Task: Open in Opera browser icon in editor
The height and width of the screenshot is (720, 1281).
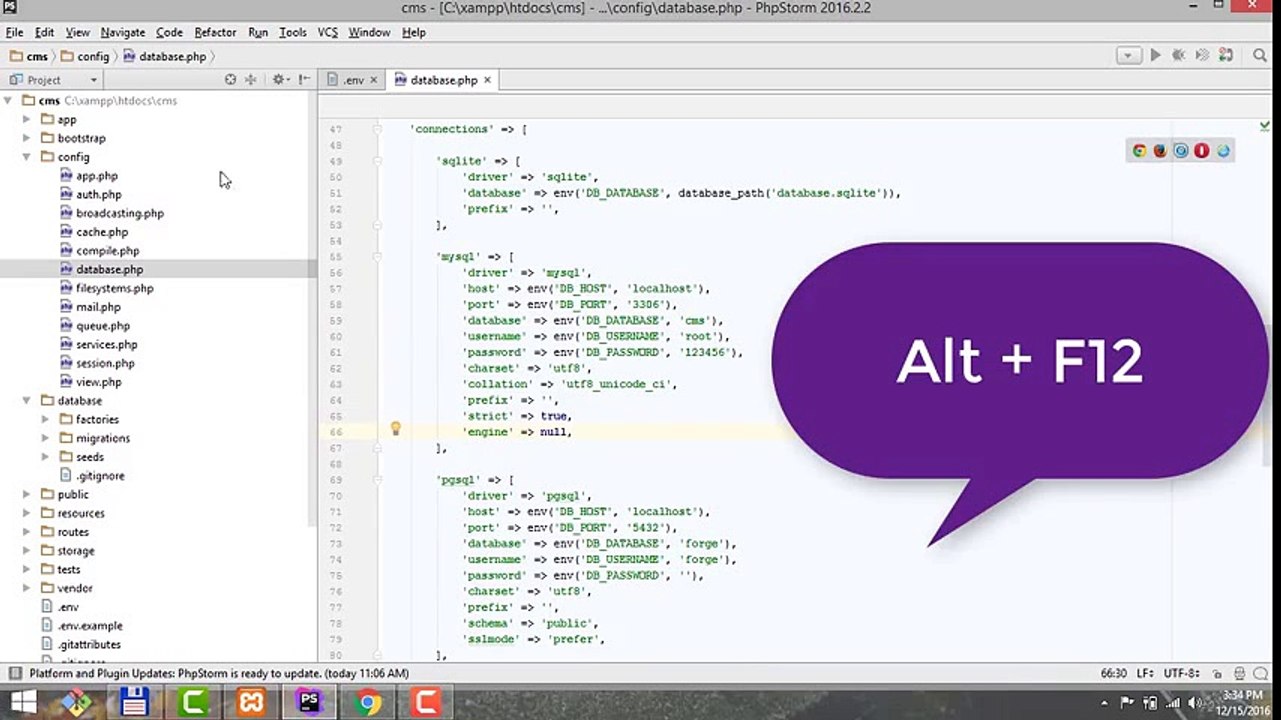Action: [1202, 151]
